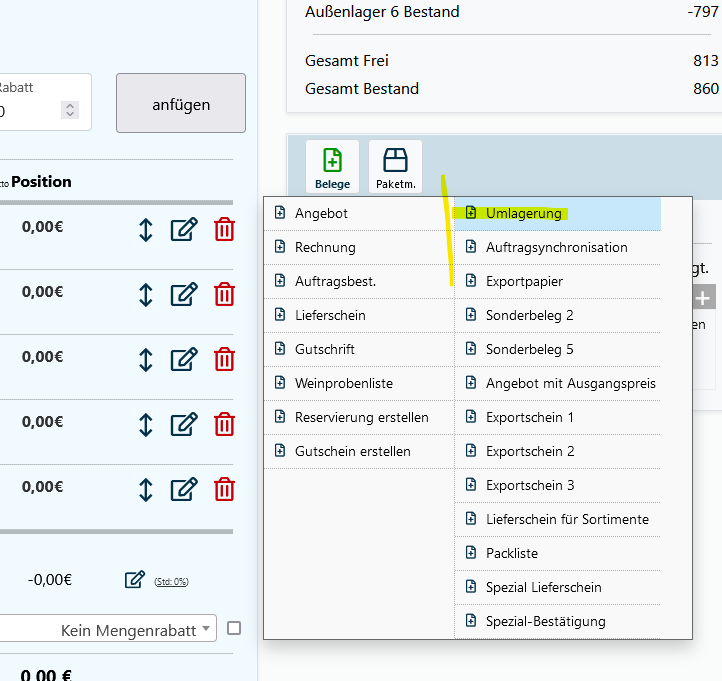Edit the fourth position row
Image resolution: width=722 pixels, height=681 pixels.
coord(184,424)
